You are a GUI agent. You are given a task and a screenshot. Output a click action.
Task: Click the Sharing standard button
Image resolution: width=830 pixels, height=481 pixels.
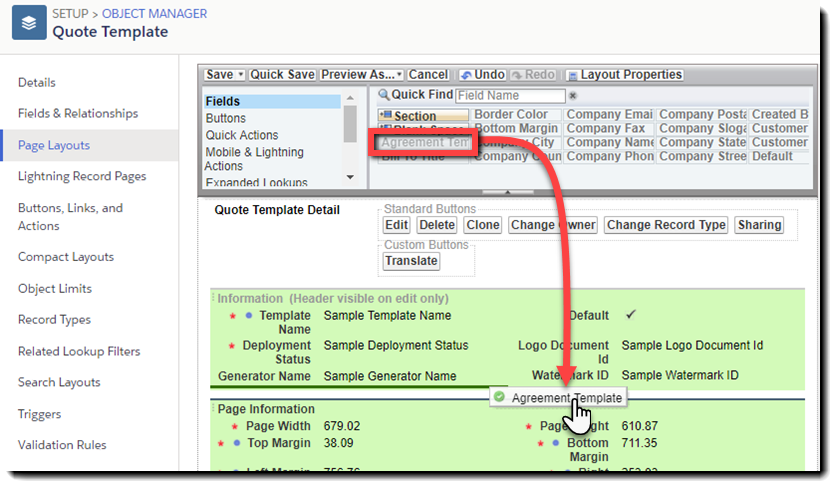(760, 225)
